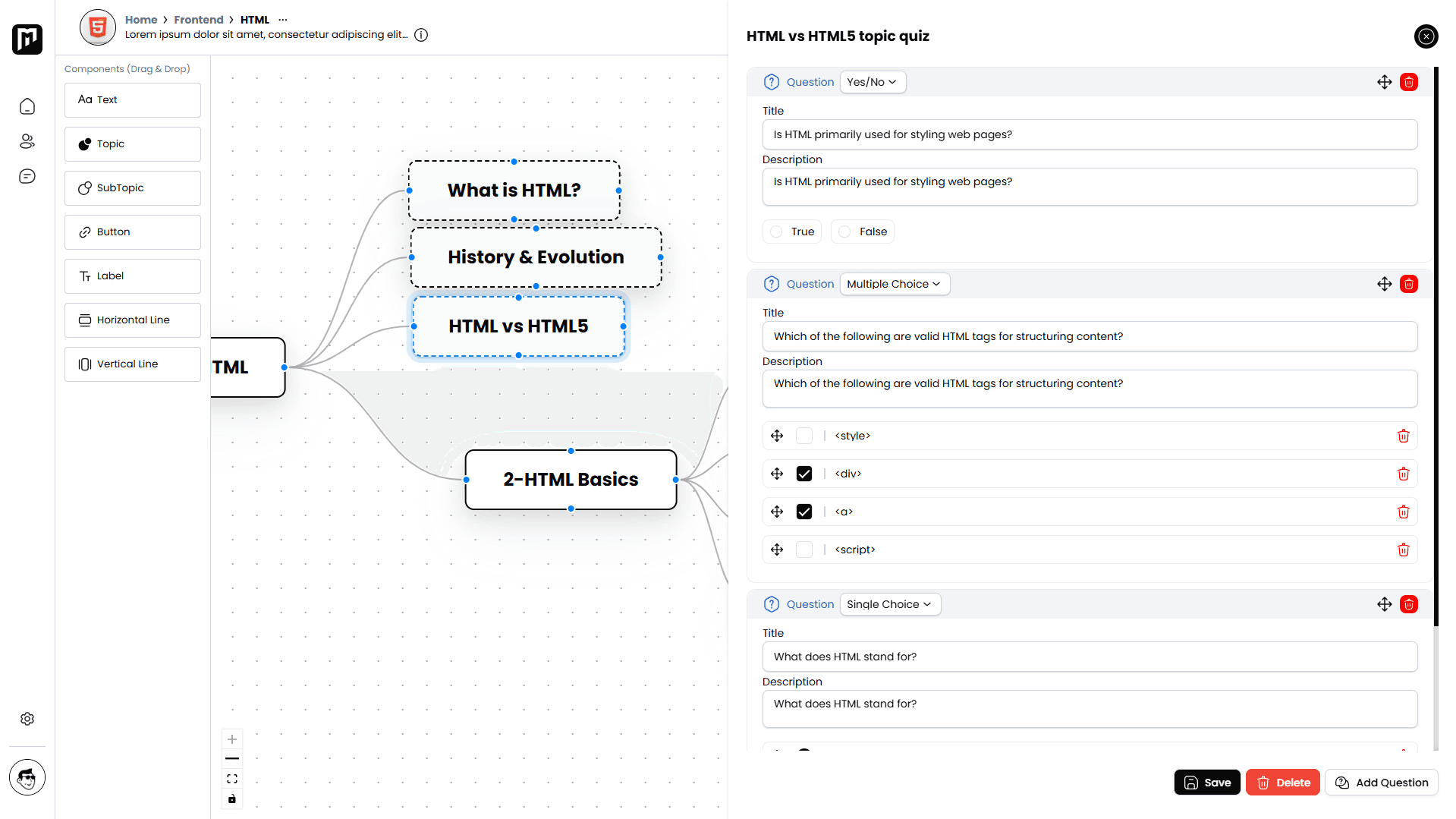The height and width of the screenshot is (819, 1456).
Task: Select the True radio button
Action: point(775,231)
